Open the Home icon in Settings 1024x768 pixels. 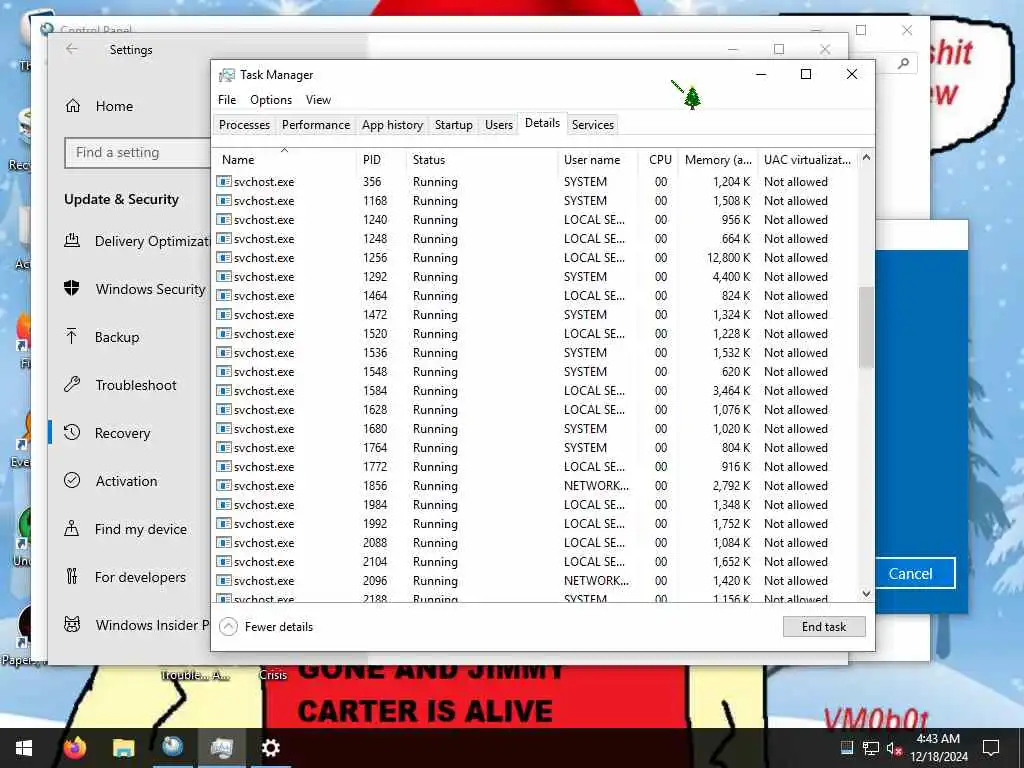click(73, 106)
